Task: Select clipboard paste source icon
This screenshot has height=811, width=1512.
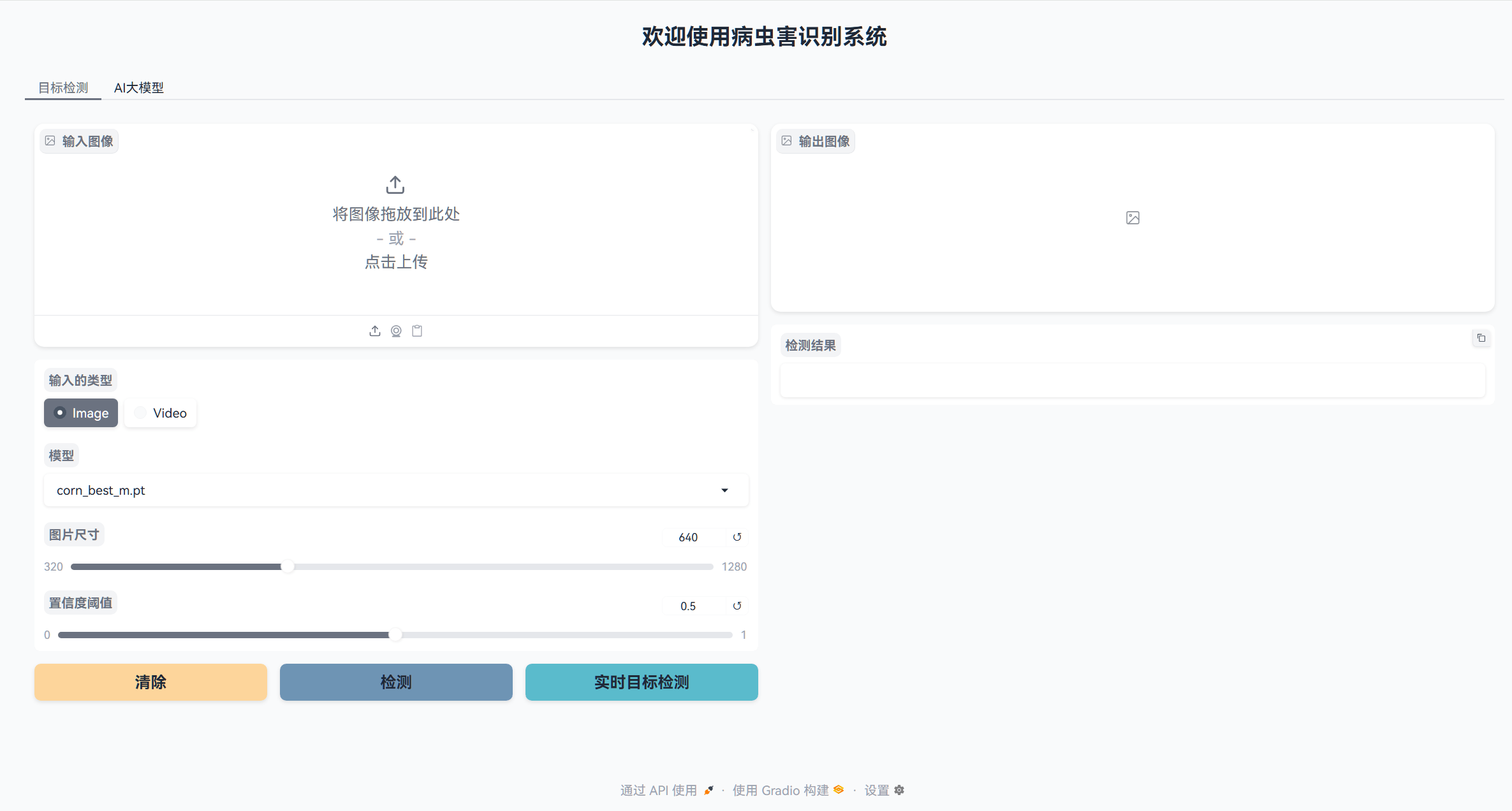Action: pyautogui.click(x=417, y=331)
